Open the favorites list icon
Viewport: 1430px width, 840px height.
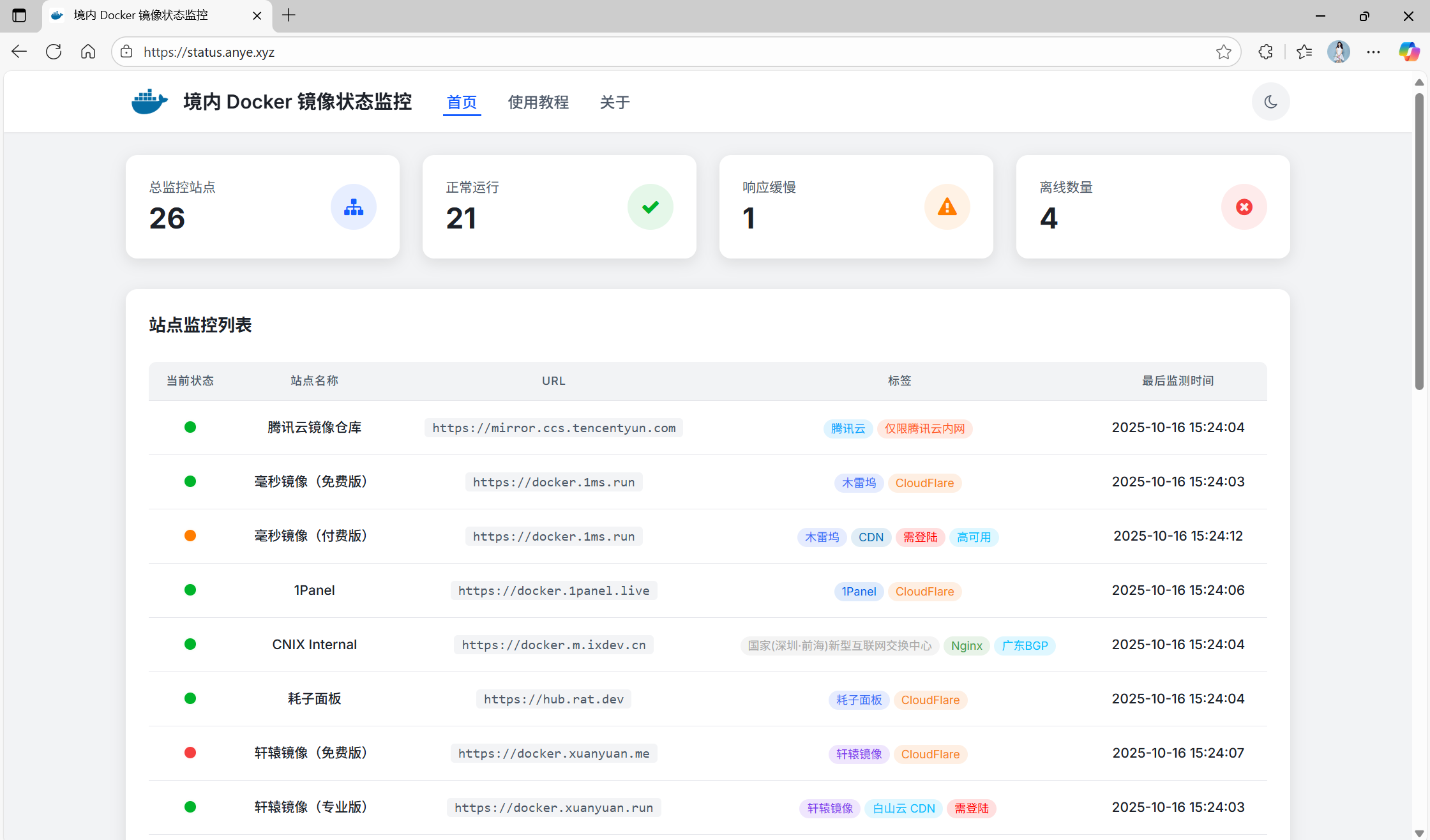1304,52
